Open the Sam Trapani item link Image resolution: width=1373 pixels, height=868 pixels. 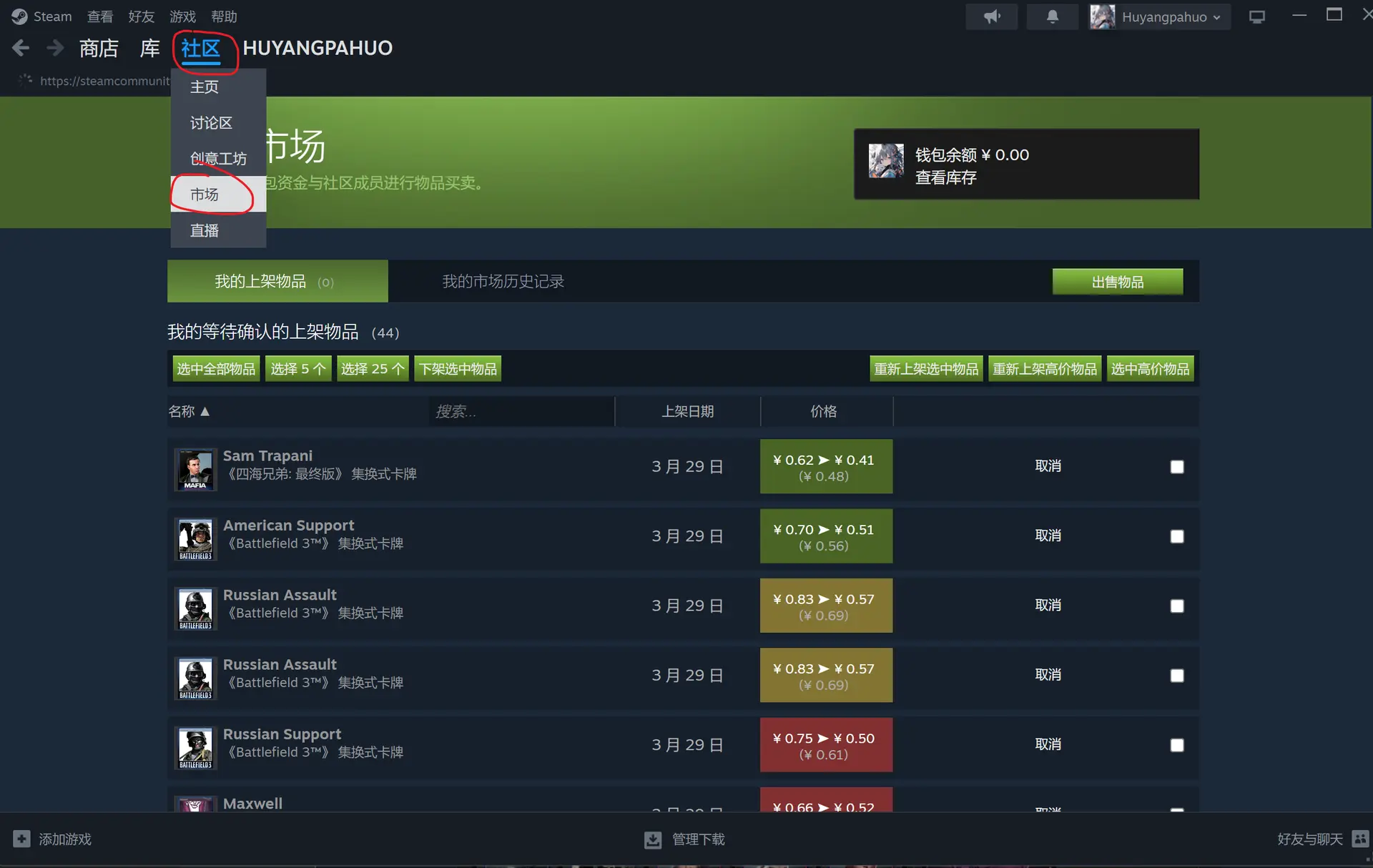267,455
